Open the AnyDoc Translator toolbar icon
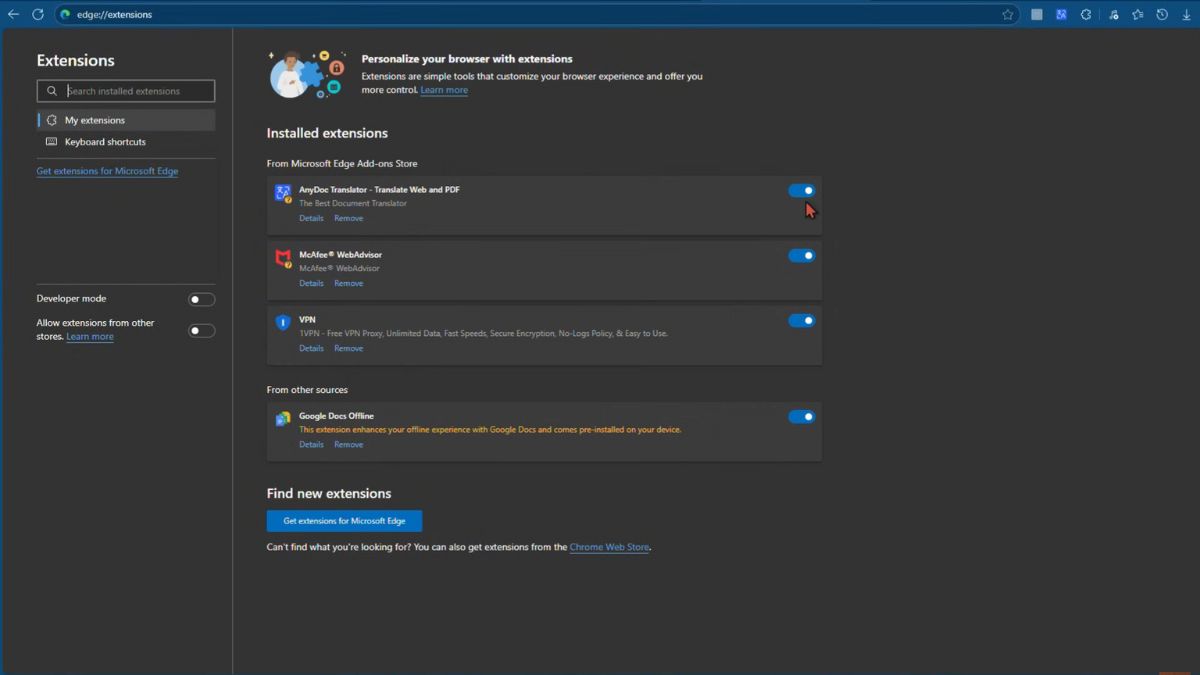The height and width of the screenshot is (675, 1200). click(1061, 14)
